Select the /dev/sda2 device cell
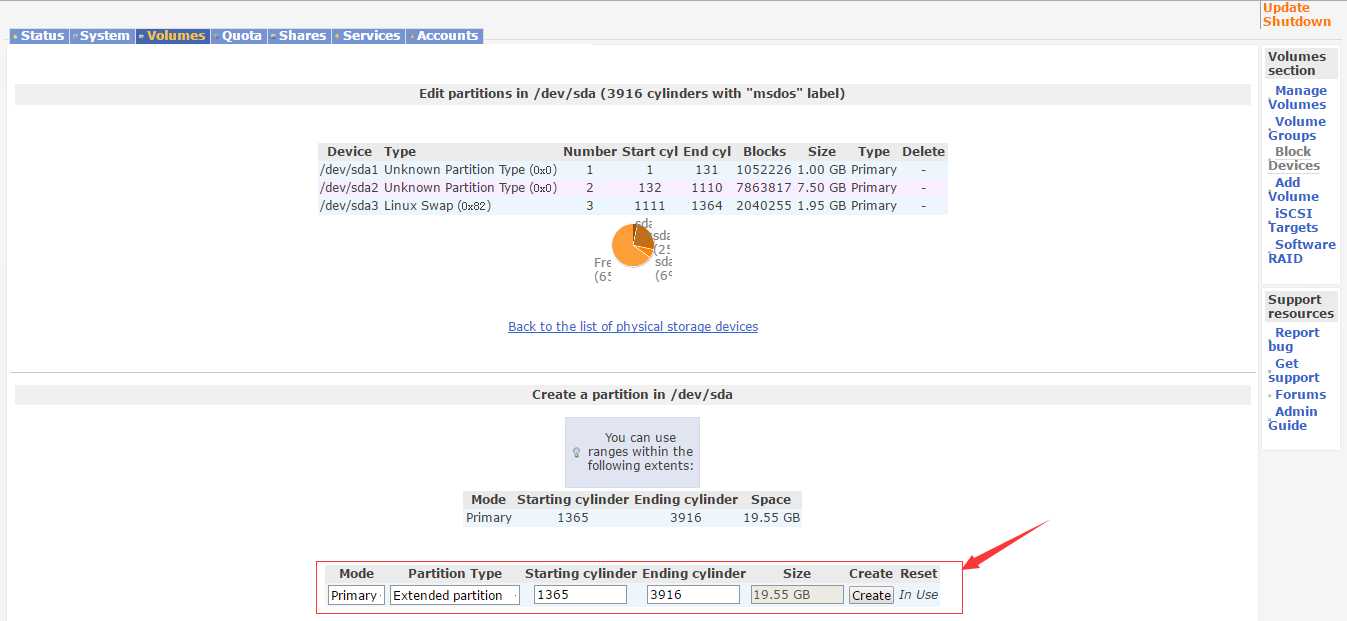Screen dimensions: 1347x621 (x=349, y=188)
